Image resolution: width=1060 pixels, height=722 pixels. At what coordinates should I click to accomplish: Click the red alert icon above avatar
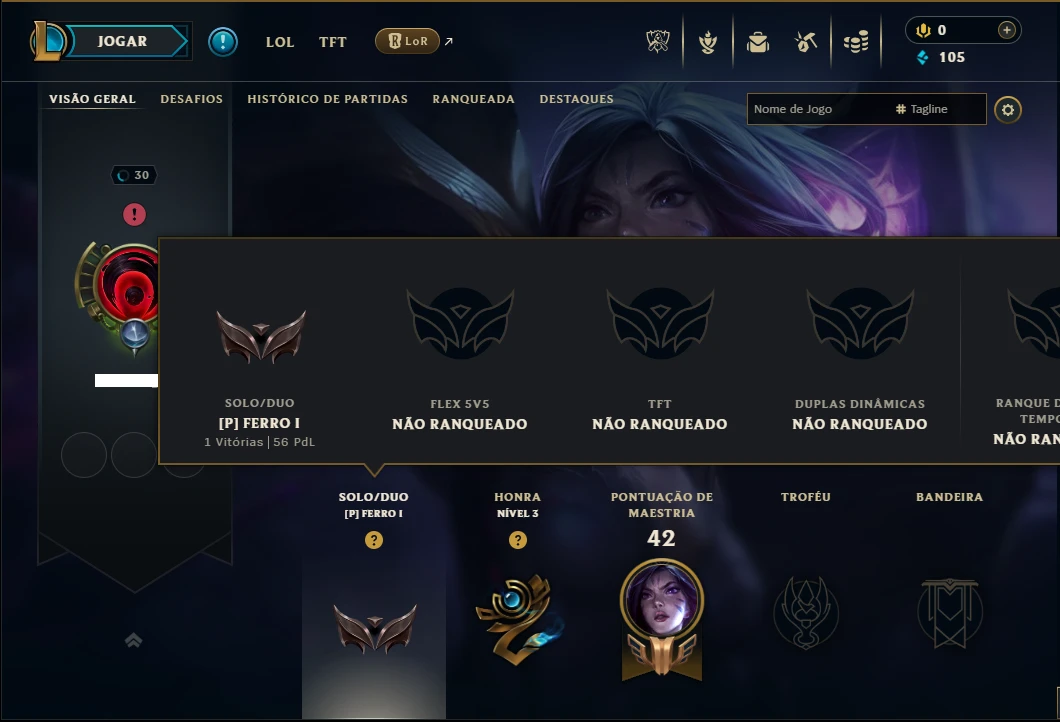click(135, 215)
